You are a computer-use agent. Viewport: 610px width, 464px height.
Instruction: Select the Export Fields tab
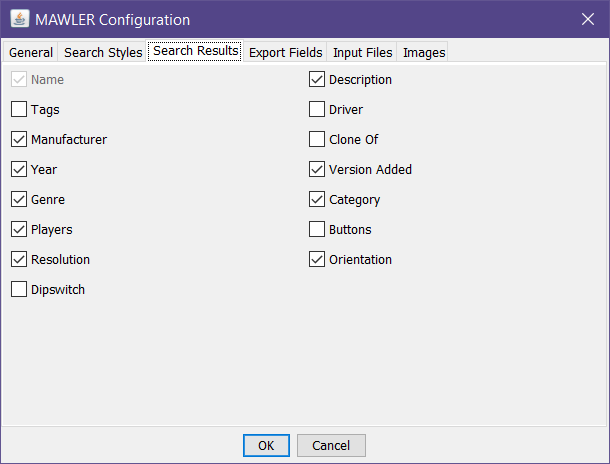285,52
